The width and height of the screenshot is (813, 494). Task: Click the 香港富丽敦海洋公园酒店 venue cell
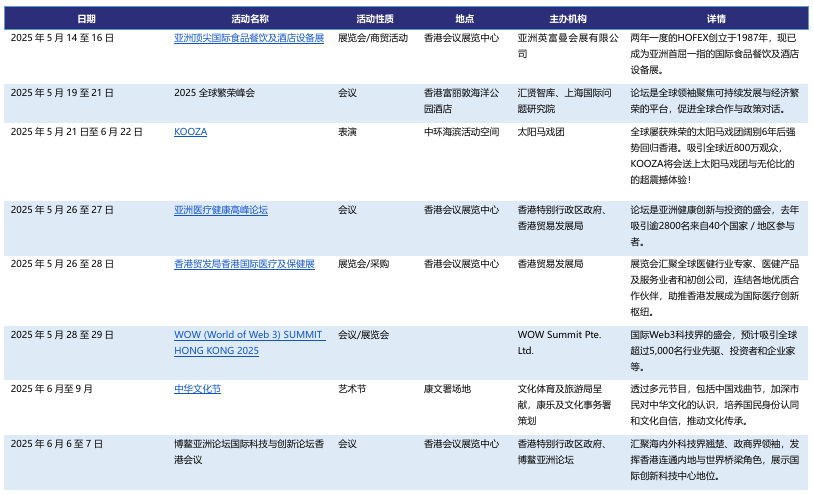pos(461,101)
